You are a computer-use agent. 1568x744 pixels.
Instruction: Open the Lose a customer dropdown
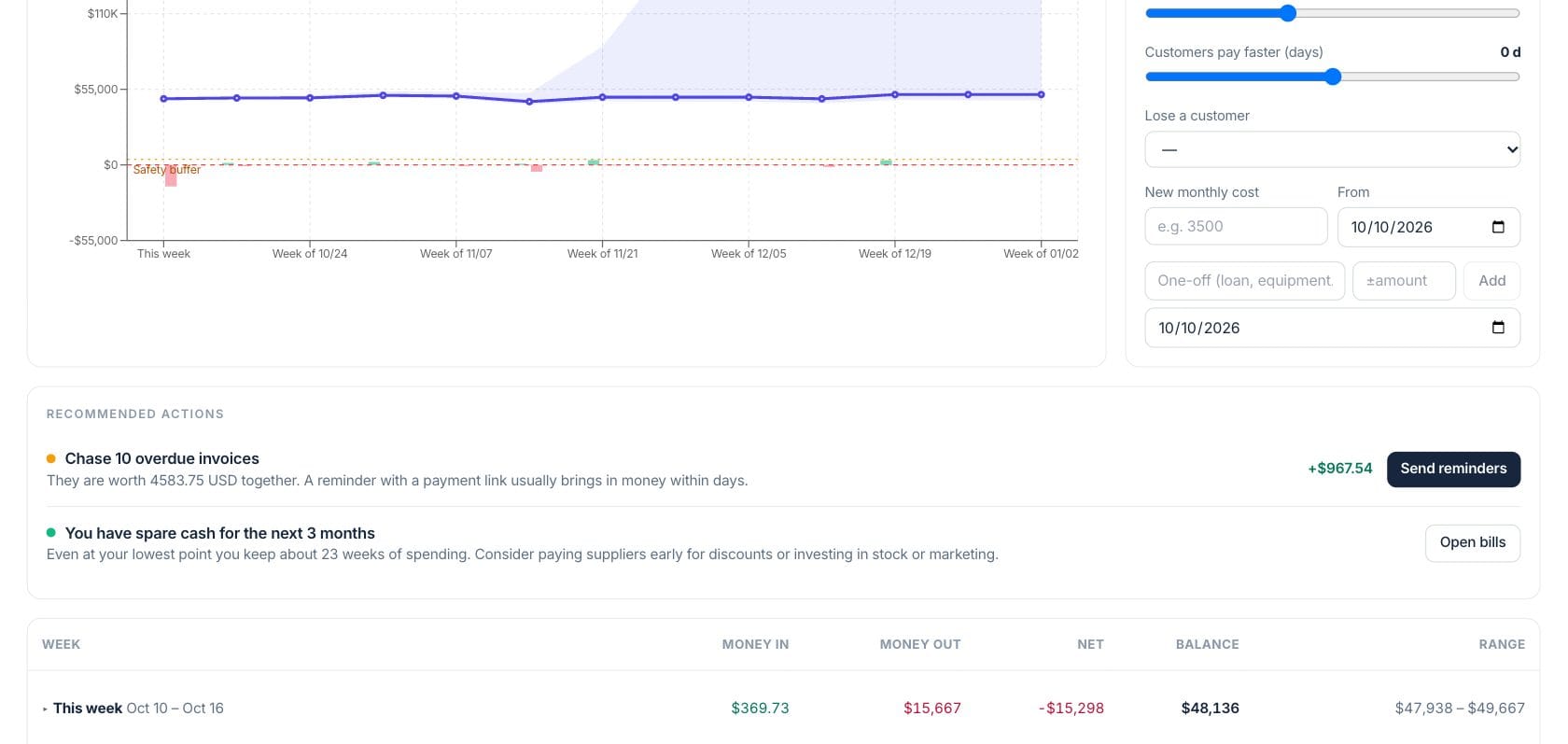tap(1332, 149)
